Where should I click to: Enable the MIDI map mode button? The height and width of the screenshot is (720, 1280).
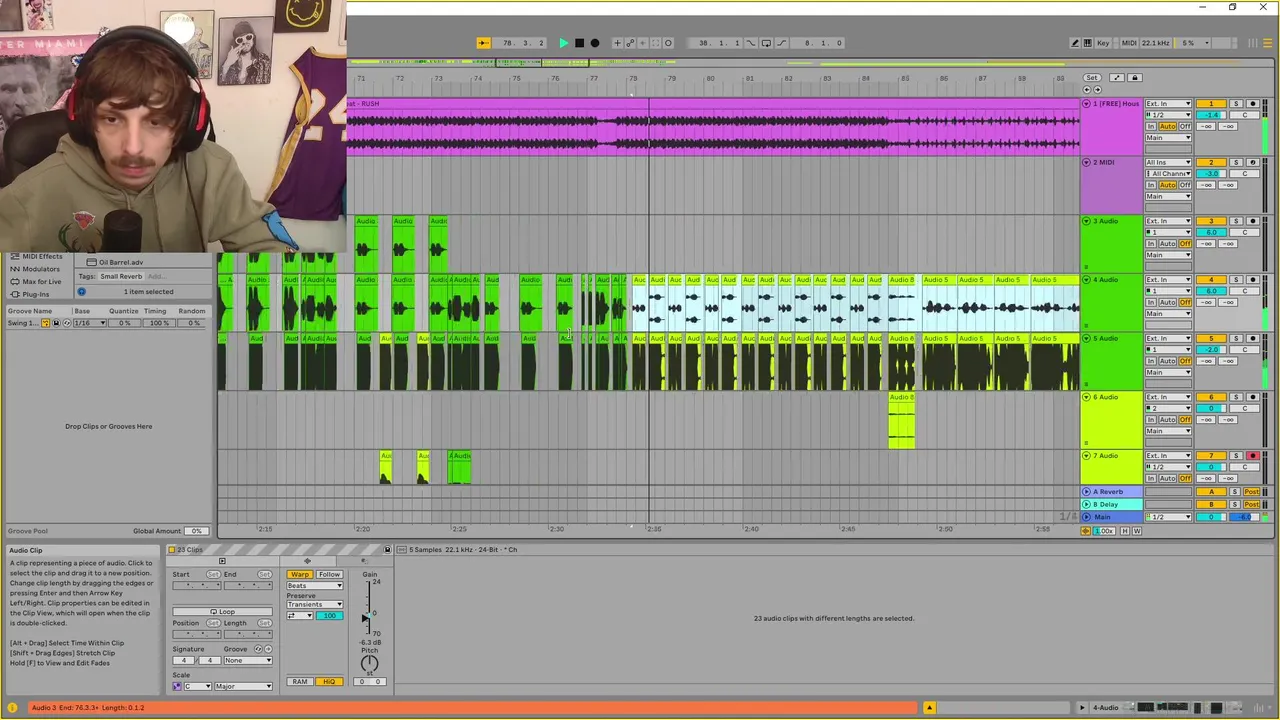[x=1129, y=43]
